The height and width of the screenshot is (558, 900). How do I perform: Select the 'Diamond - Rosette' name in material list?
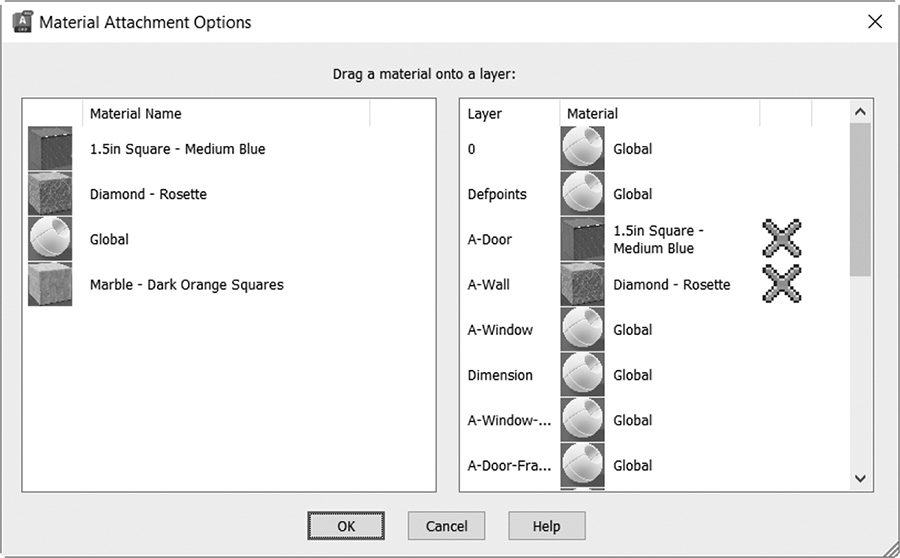(148, 194)
